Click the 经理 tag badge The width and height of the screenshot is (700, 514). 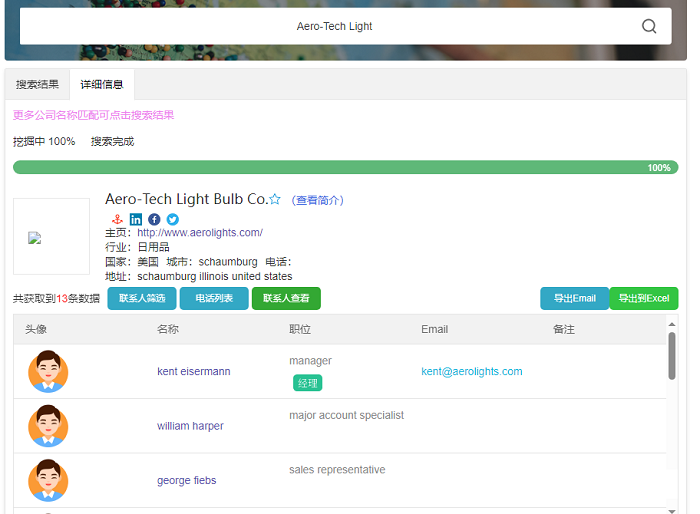[x=308, y=383]
